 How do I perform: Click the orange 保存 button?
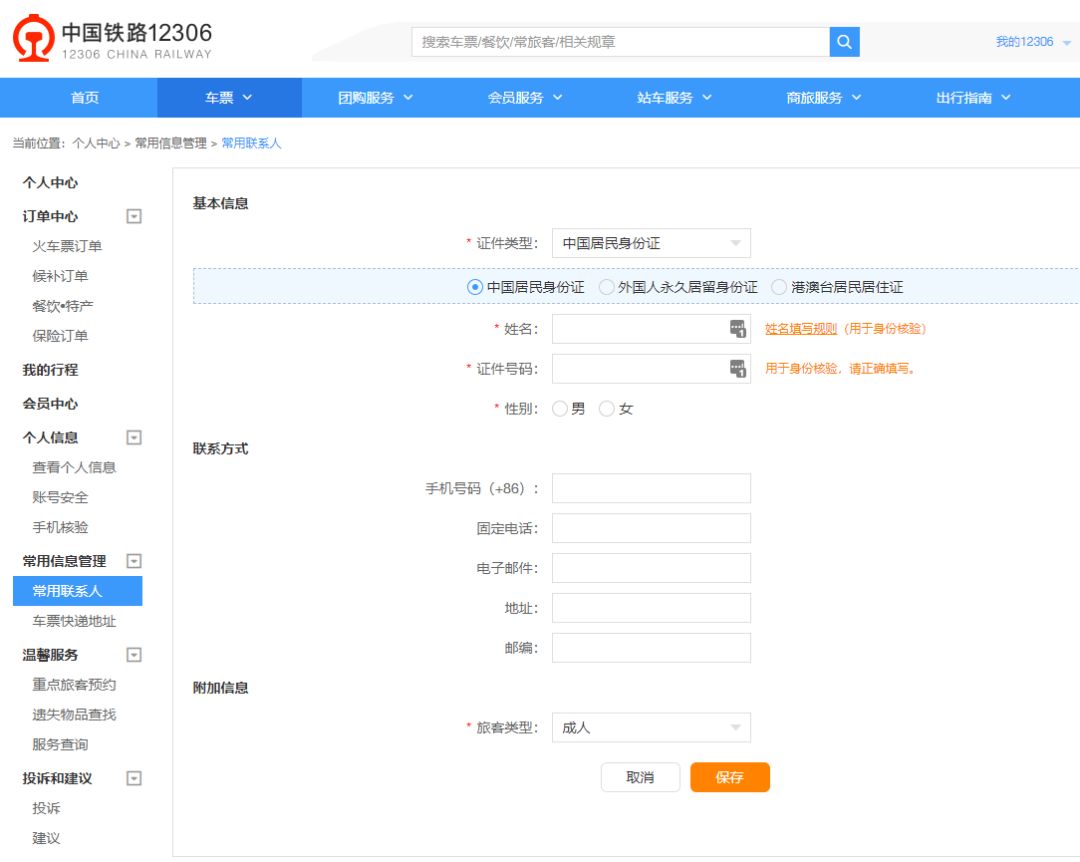(730, 777)
